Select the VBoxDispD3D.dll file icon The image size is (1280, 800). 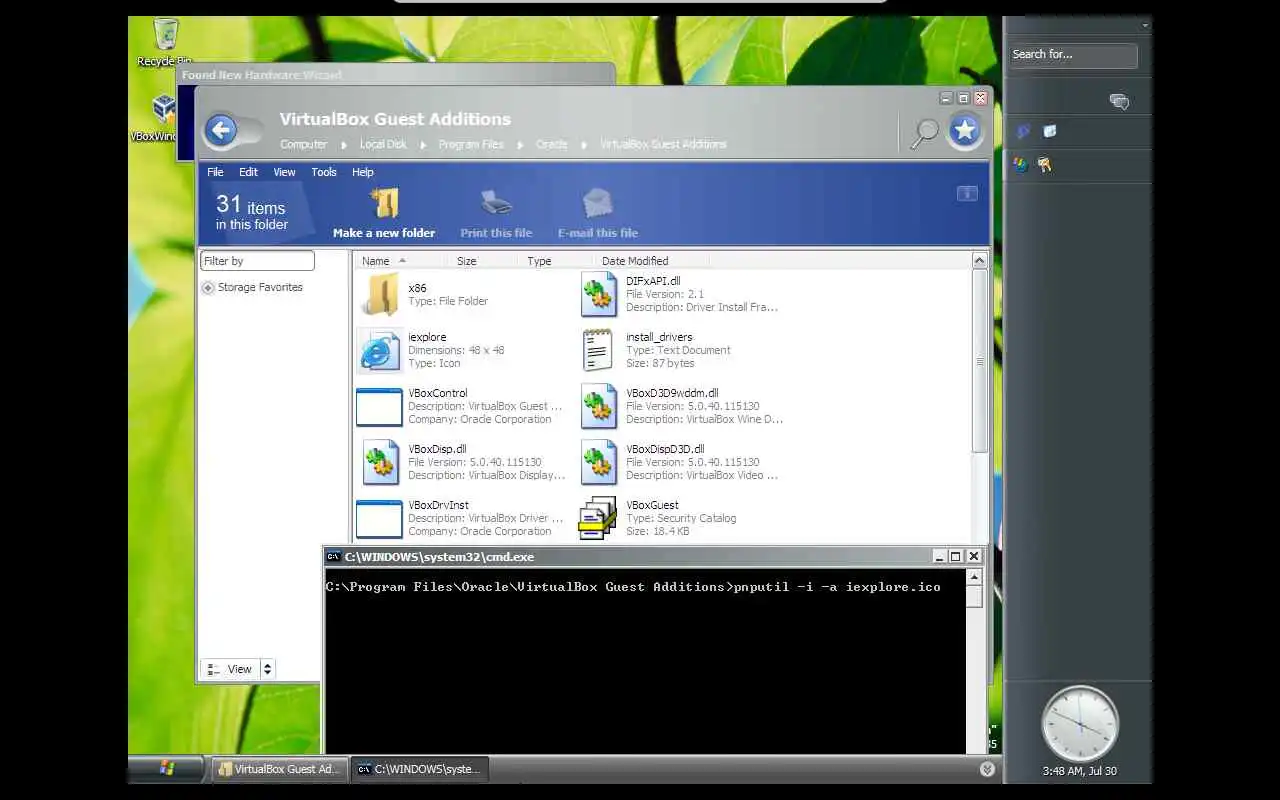click(599, 462)
